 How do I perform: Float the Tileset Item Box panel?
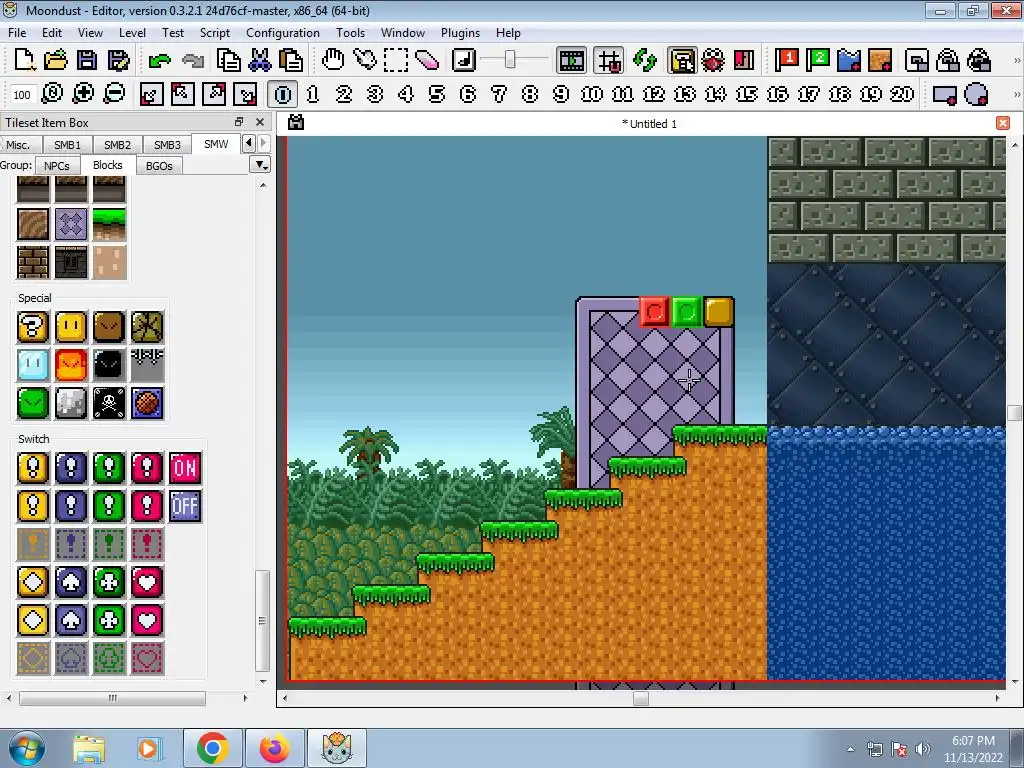point(239,122)
